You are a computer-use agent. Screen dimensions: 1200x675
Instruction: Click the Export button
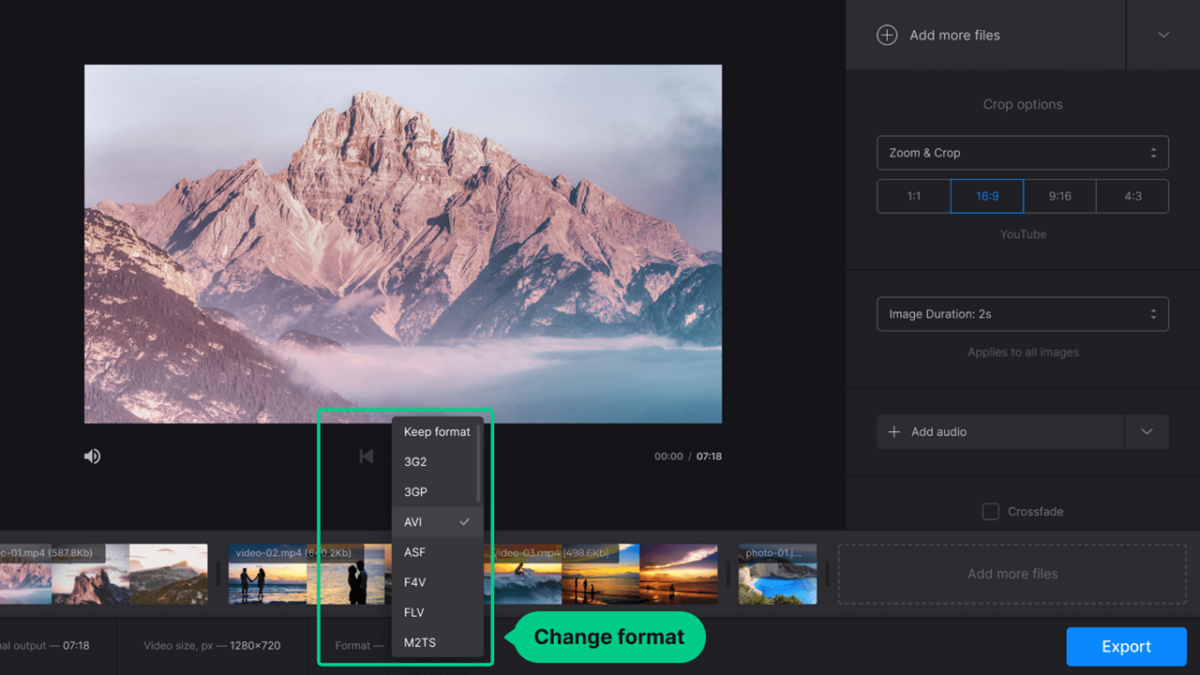[x=1126, y=646]
